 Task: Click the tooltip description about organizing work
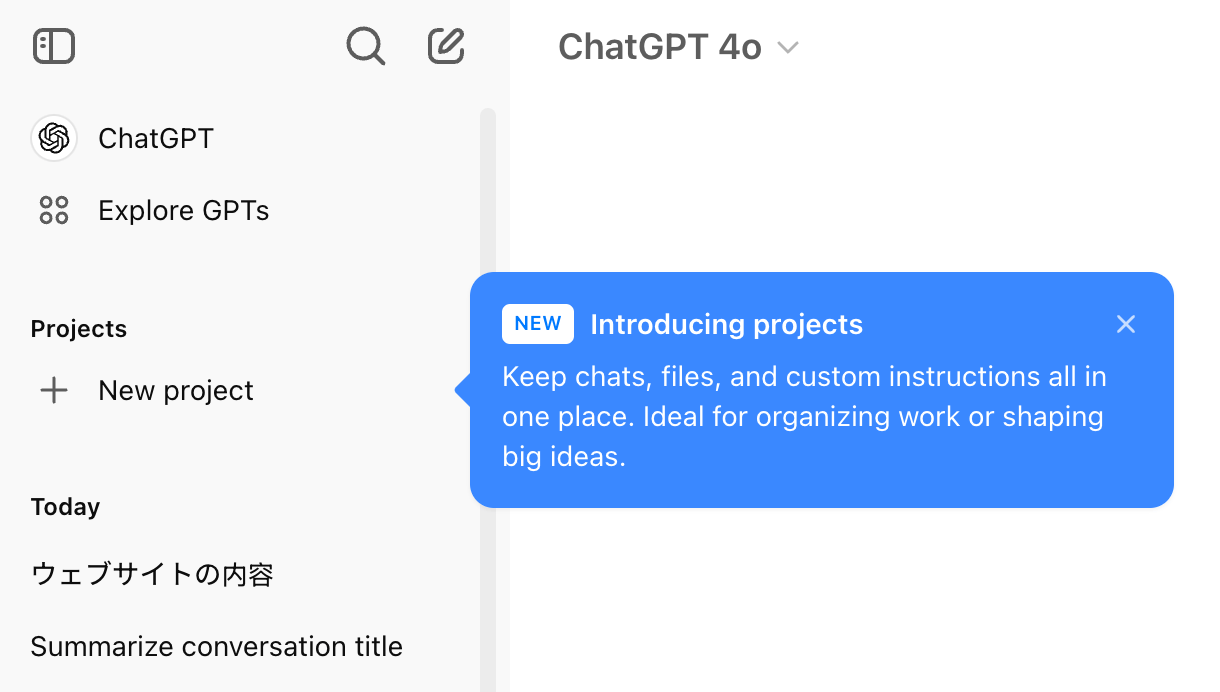[804, 417]
